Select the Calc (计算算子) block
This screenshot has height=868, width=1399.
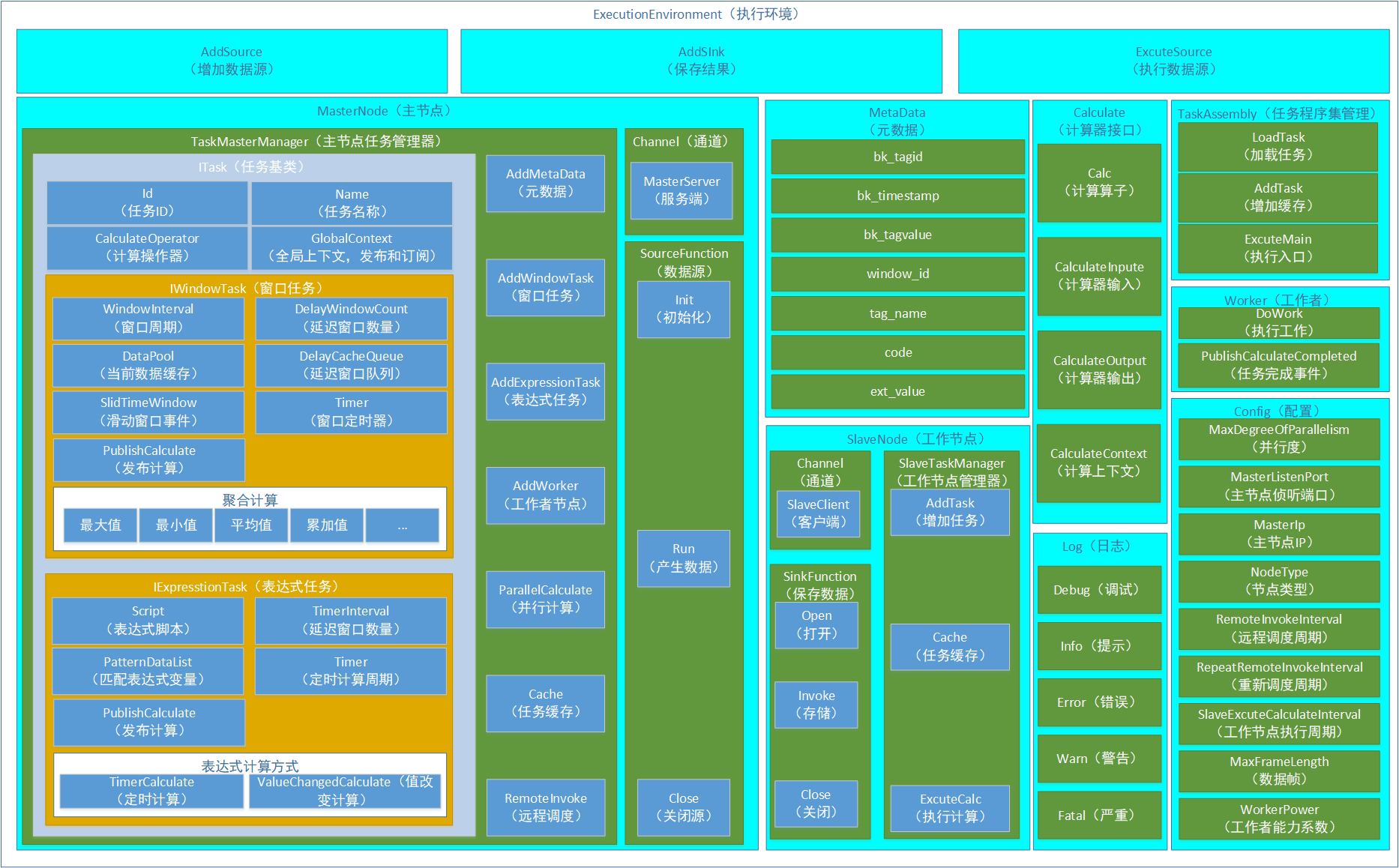pos(1099,182)
